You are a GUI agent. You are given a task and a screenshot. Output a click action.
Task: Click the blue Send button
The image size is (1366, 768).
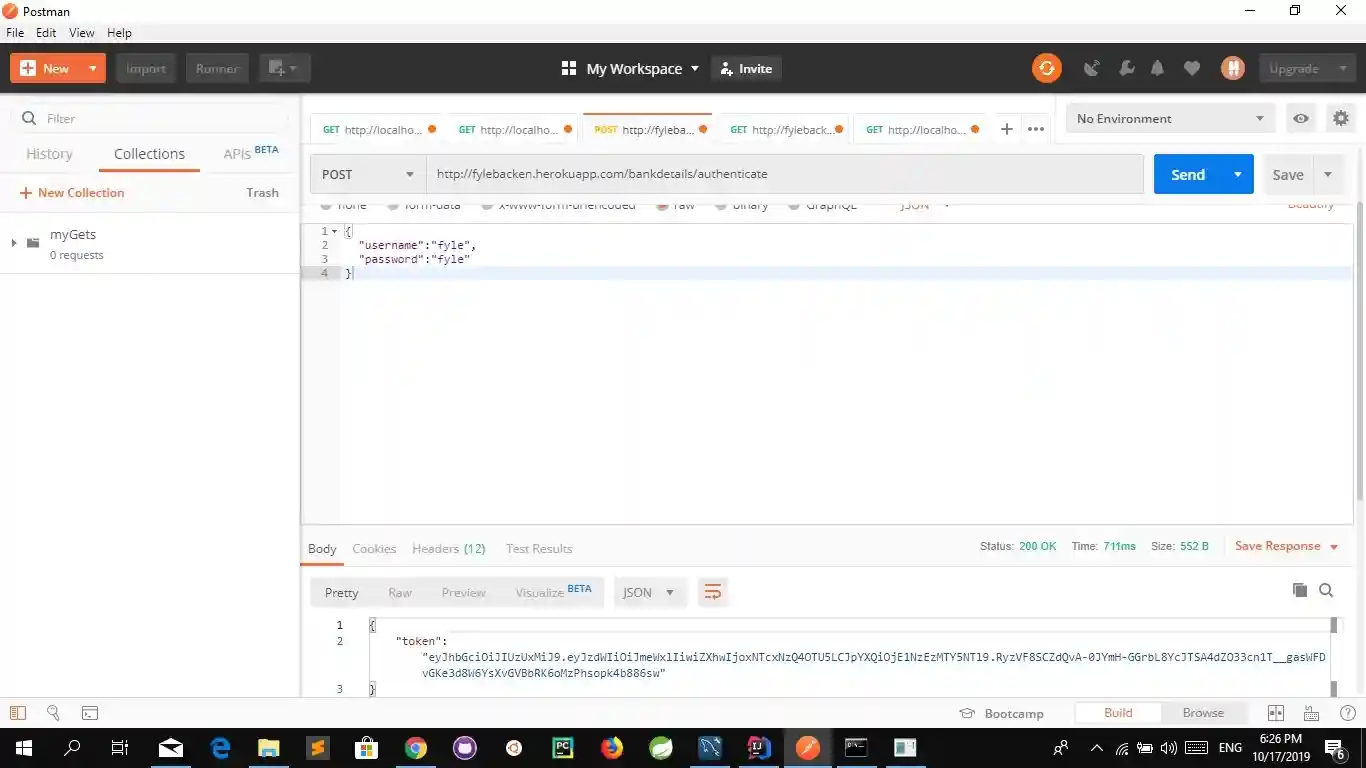point(1188,174)
